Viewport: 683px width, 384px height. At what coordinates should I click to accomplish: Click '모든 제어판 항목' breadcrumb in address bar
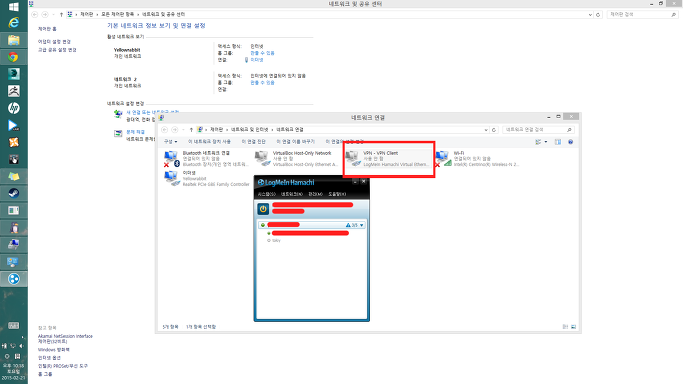pyautogui.click(x=118, y=14)
